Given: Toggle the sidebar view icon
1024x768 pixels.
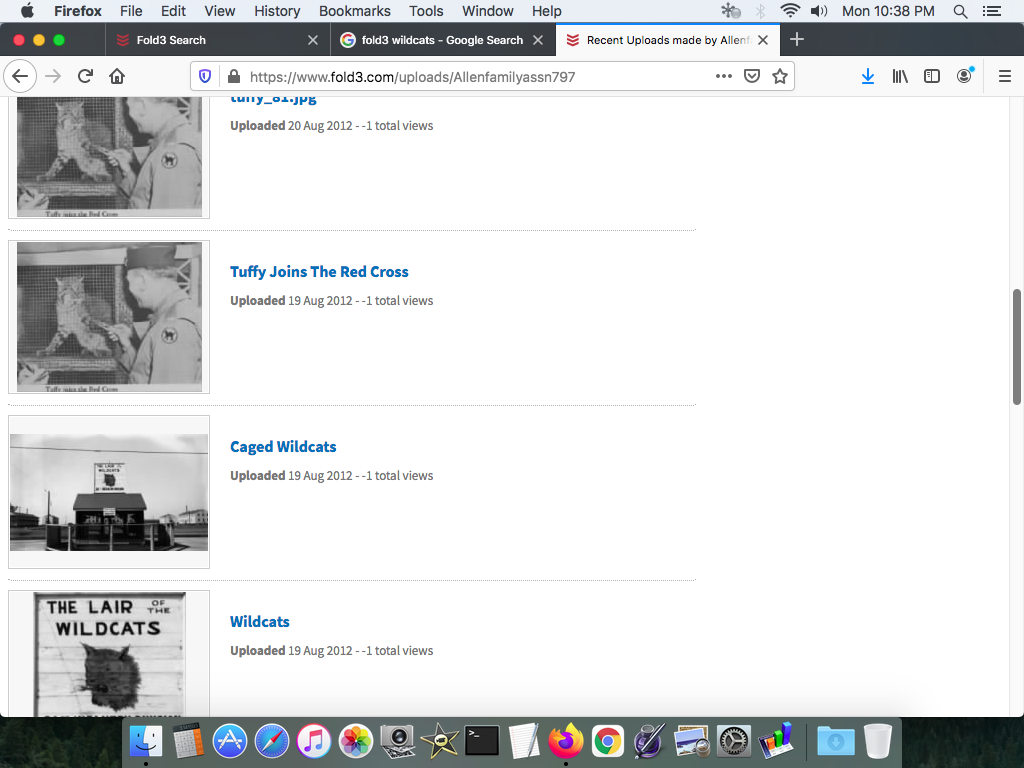Looking at the screenshot, I should [x=932, y=76].
